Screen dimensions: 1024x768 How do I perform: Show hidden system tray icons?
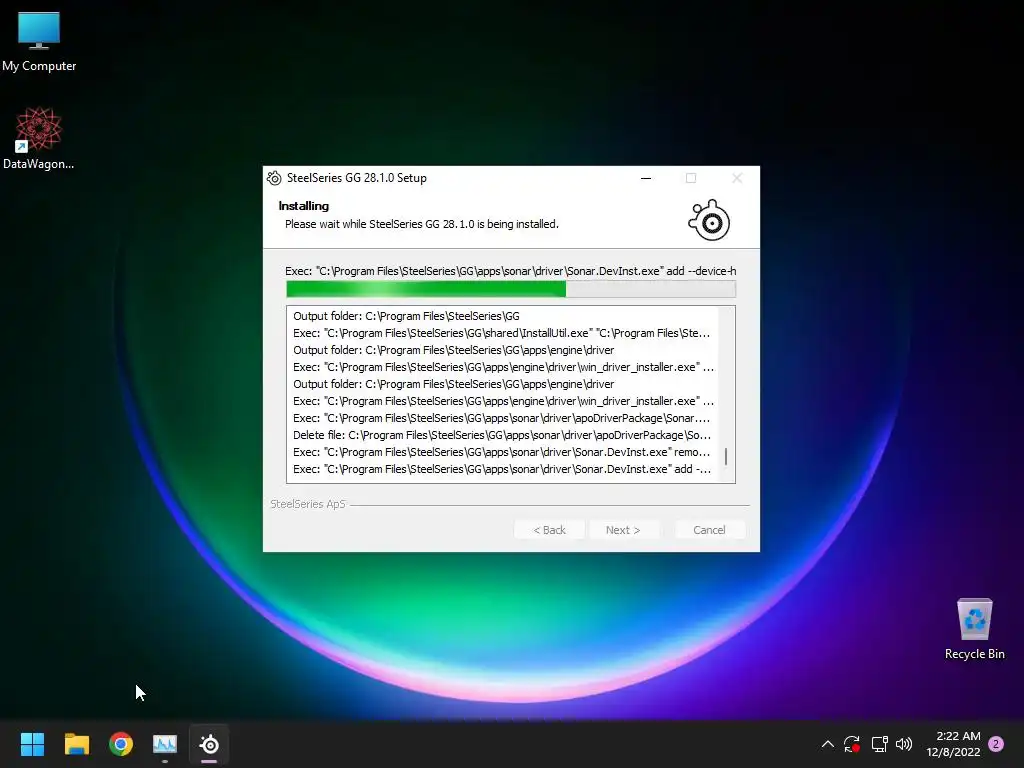coord(827,744)
